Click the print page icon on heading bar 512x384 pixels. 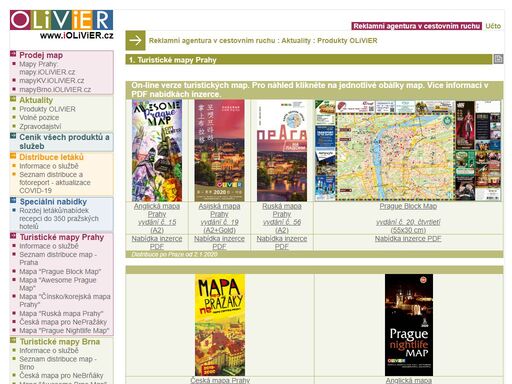click(498, 59)
